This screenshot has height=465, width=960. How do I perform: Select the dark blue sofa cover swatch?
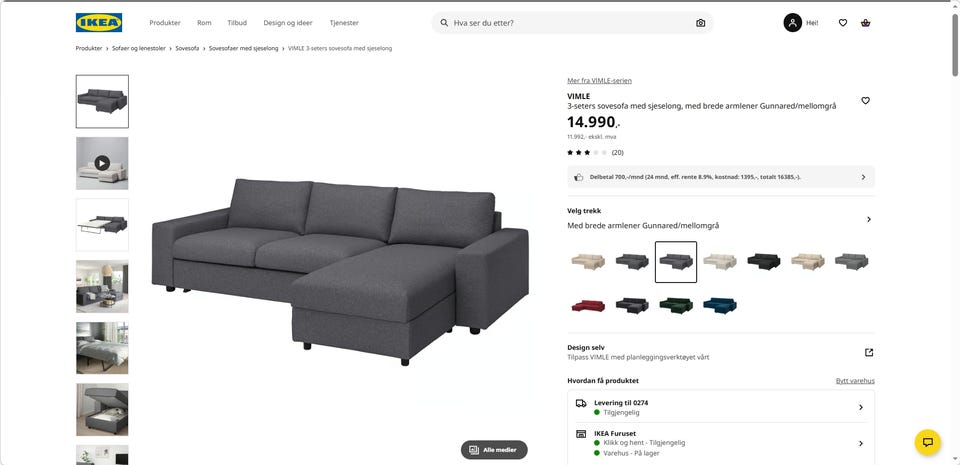pos(719,305)
